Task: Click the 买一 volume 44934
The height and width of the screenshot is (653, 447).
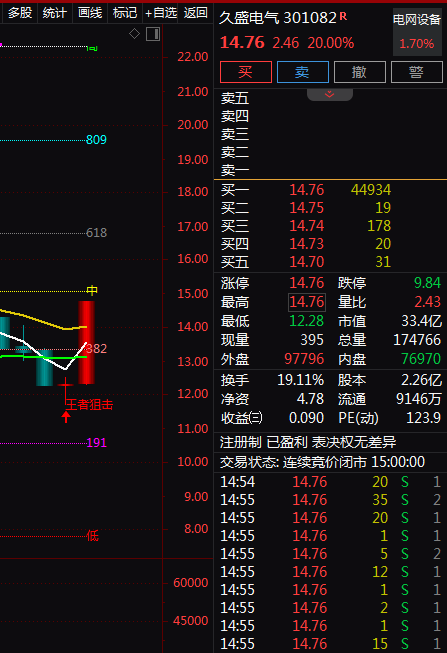Action: 371,190
